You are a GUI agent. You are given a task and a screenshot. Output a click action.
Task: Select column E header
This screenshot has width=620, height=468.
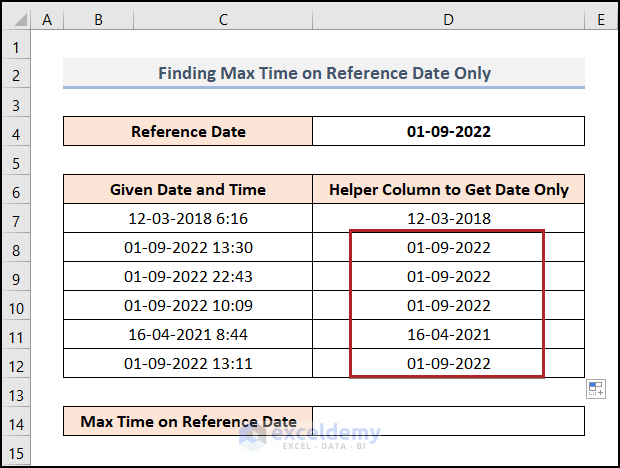tap(600, 17)
